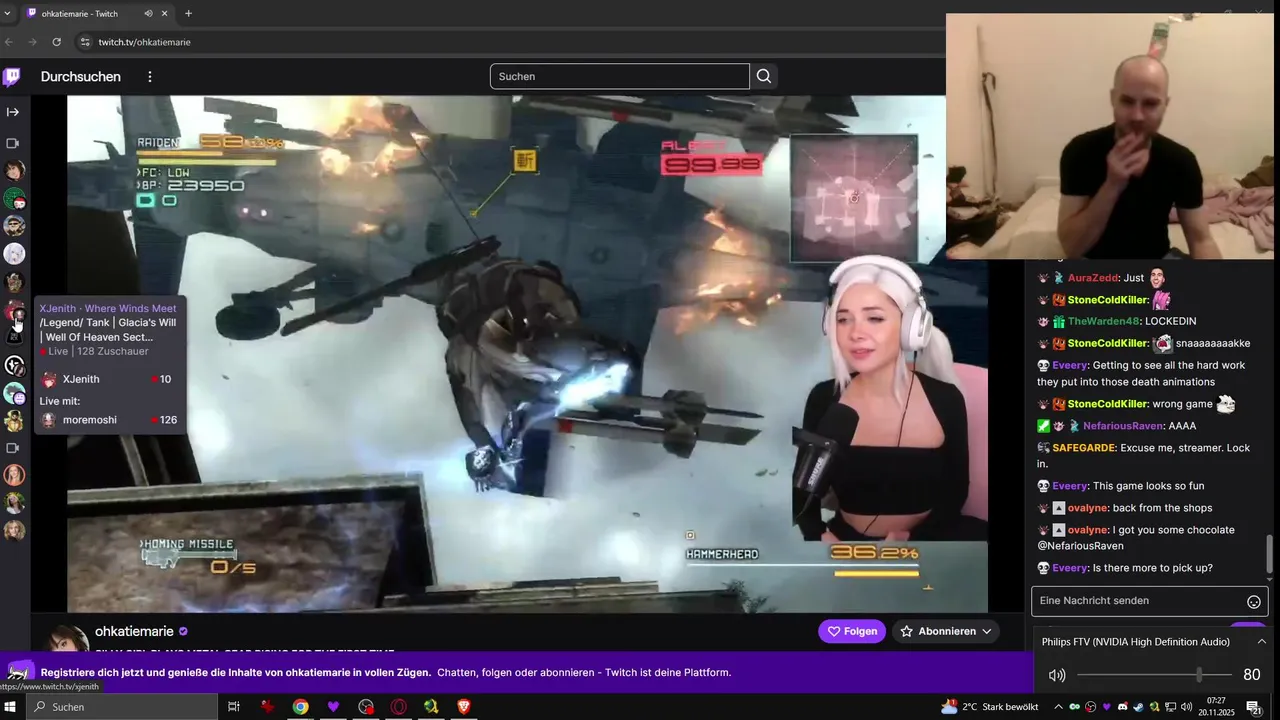The image size is (1280, 720).
Task: Open the emoji picker in chat input
Action: click(x=1253, y=602)
